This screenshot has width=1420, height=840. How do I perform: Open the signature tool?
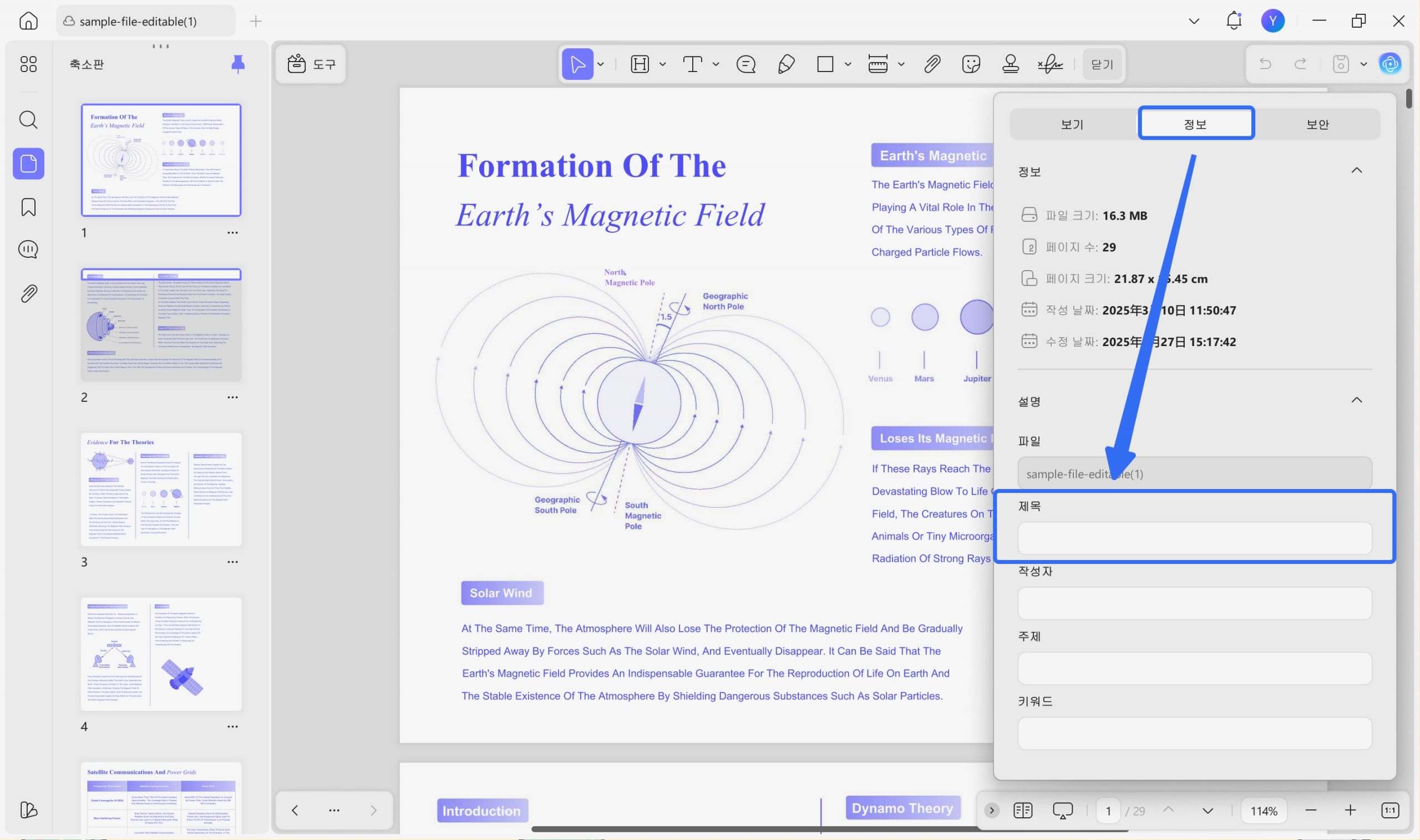tap(1050, 64)
